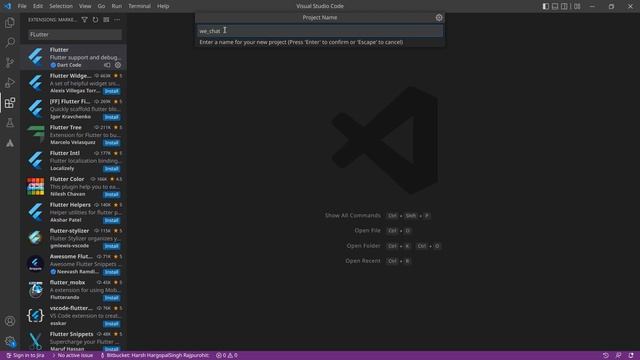
Task: Open the Search view in activity bar
Action: [10, 42]
